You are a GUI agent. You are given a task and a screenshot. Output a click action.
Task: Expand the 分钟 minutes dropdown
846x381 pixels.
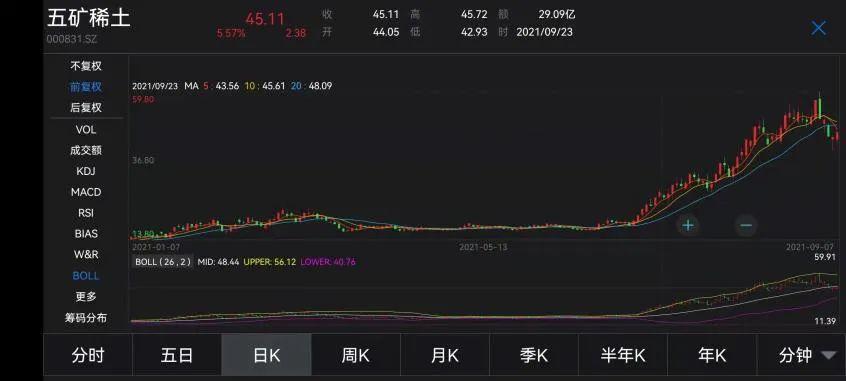click(802, 355)
